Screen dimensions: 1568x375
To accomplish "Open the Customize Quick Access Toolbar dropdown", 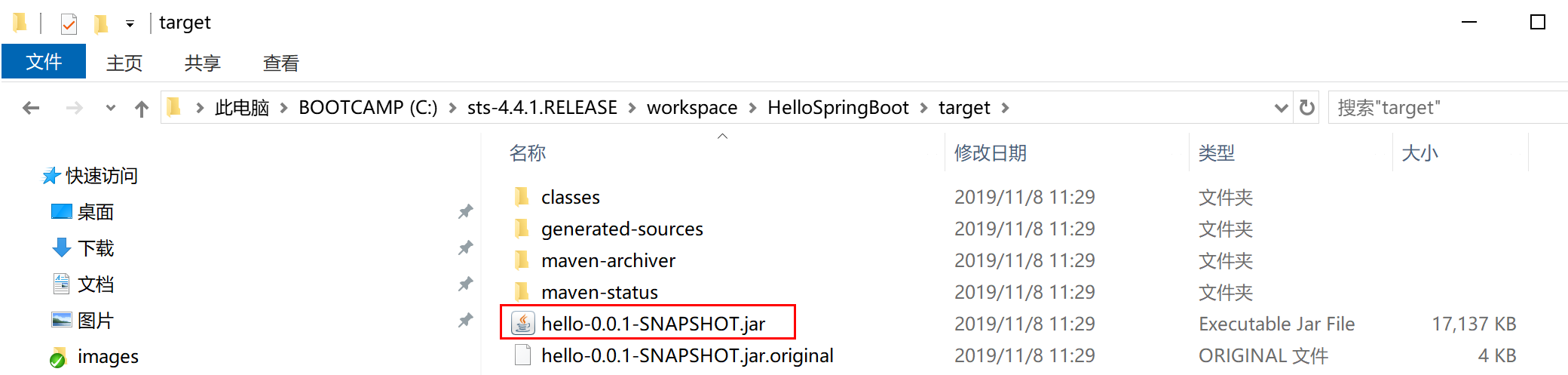I will pos(130,24).
